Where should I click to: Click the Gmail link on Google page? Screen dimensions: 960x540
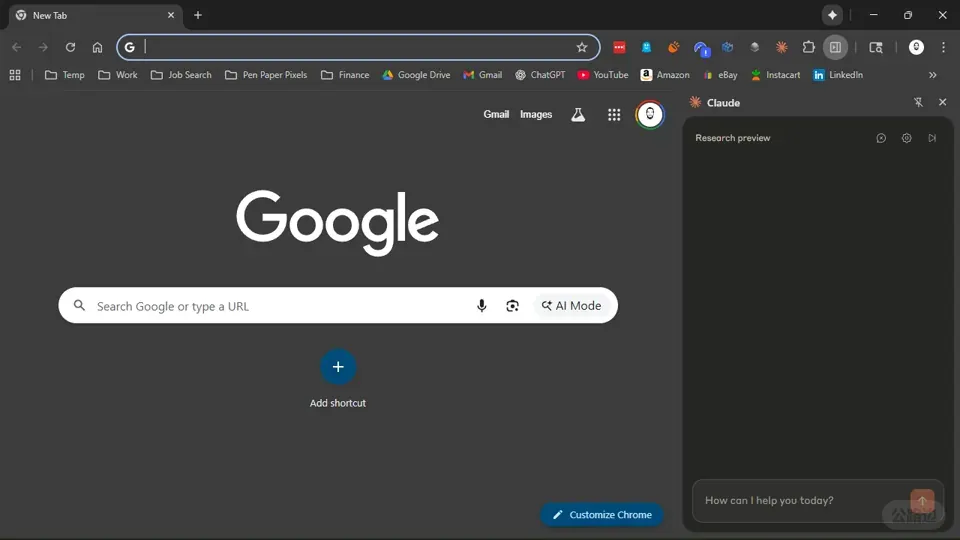496,114
